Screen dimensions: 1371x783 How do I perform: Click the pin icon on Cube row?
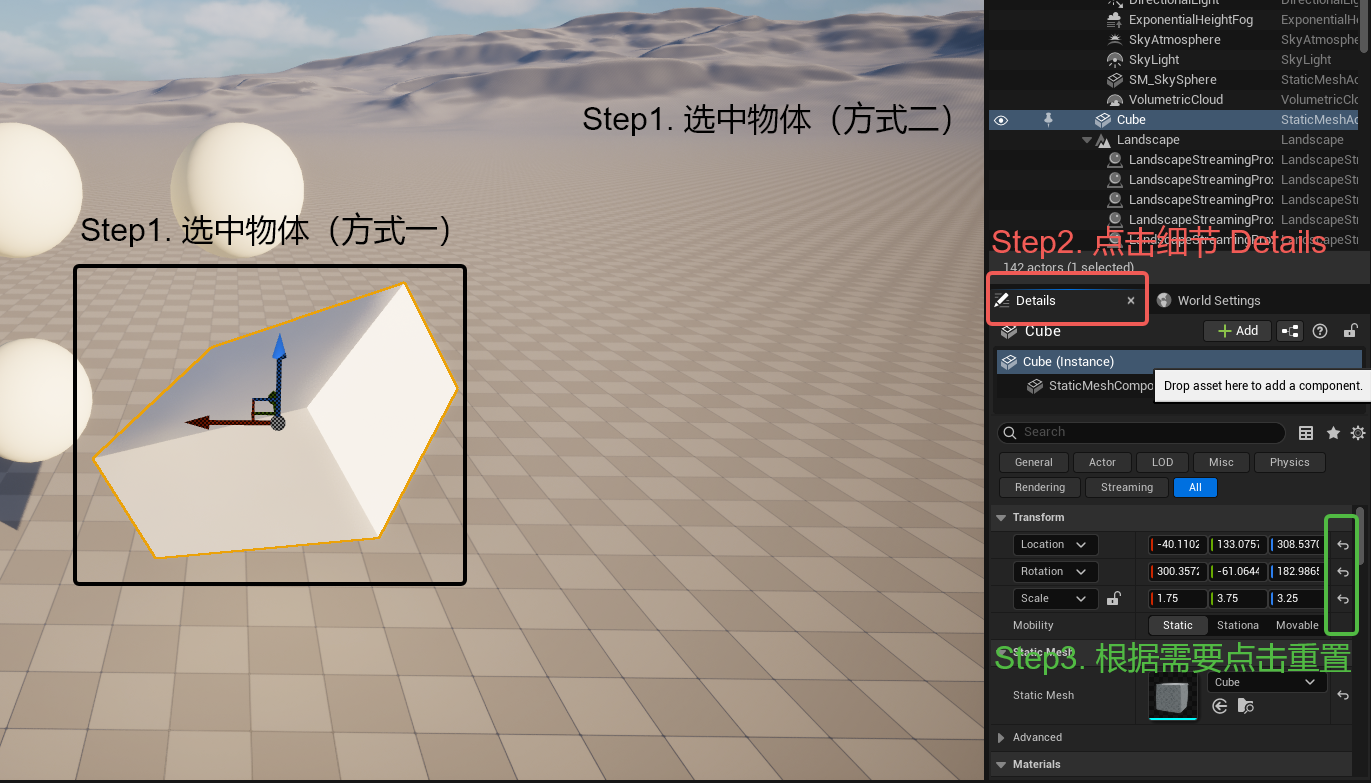pos(1048,120)
